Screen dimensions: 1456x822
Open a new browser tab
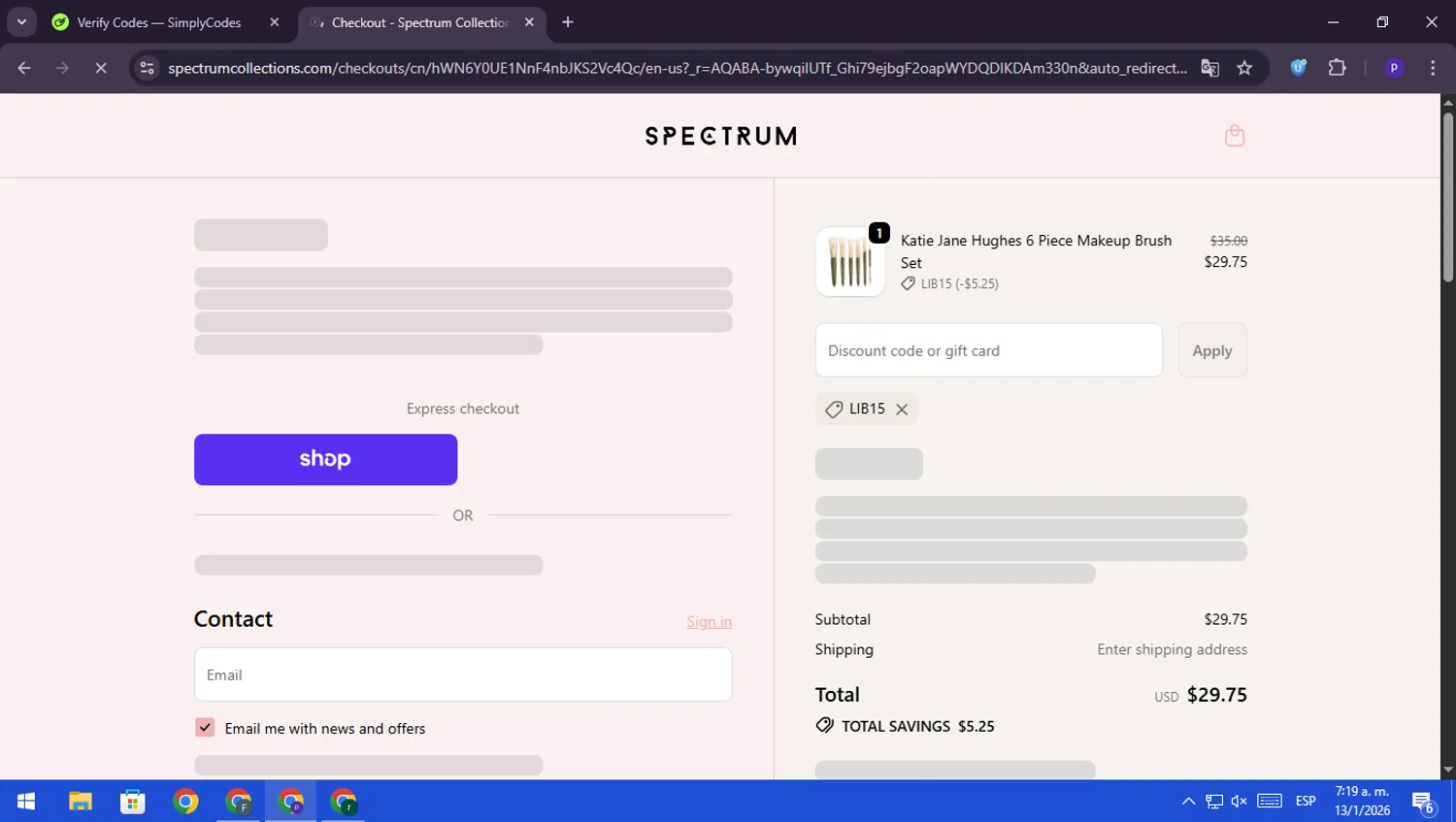tap(568, 22)
